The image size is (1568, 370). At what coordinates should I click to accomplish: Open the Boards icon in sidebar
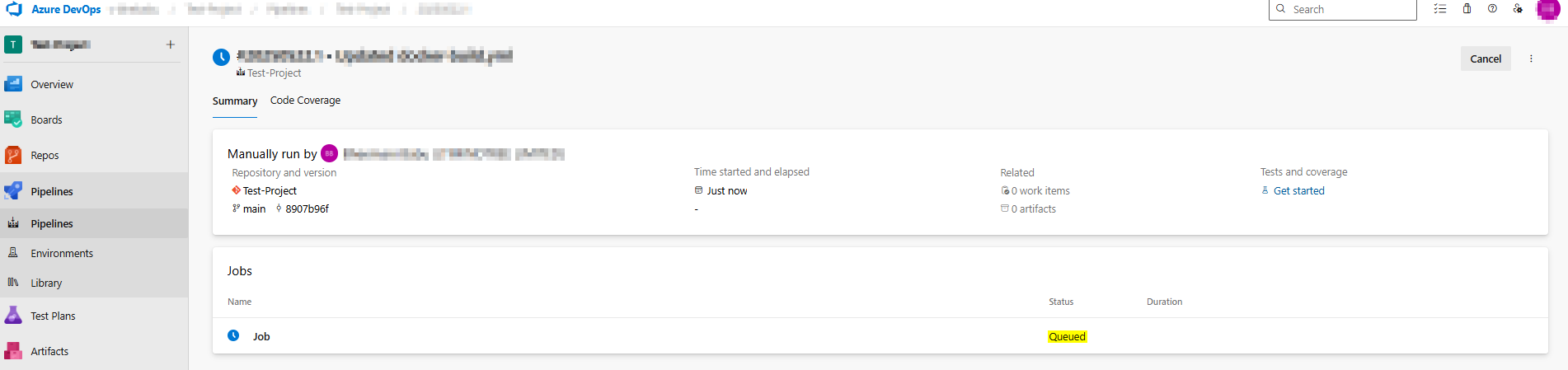(13, 119)
